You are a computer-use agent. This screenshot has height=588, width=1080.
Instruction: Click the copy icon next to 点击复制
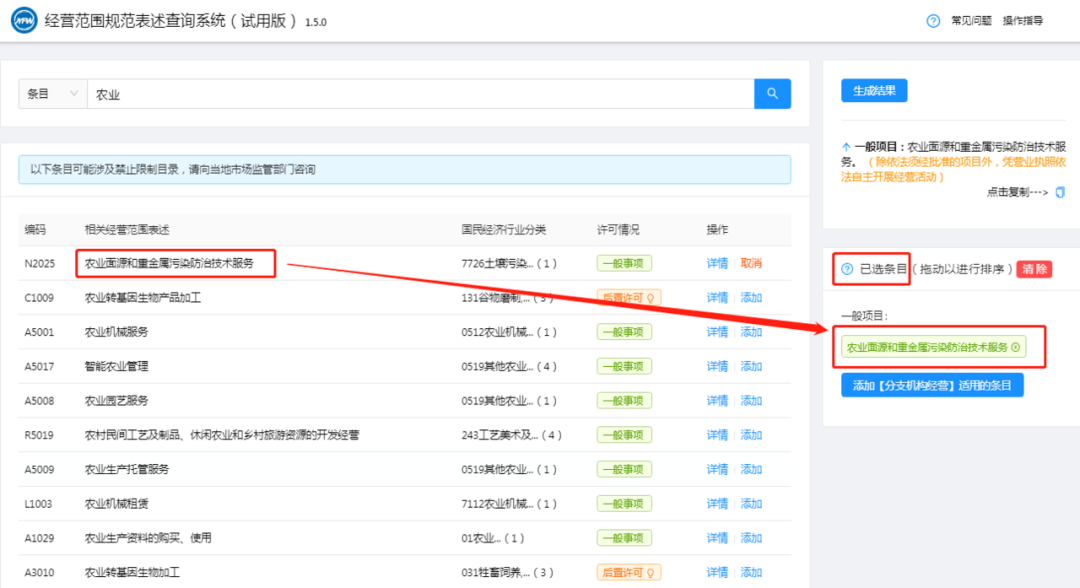pos(1060,192)
